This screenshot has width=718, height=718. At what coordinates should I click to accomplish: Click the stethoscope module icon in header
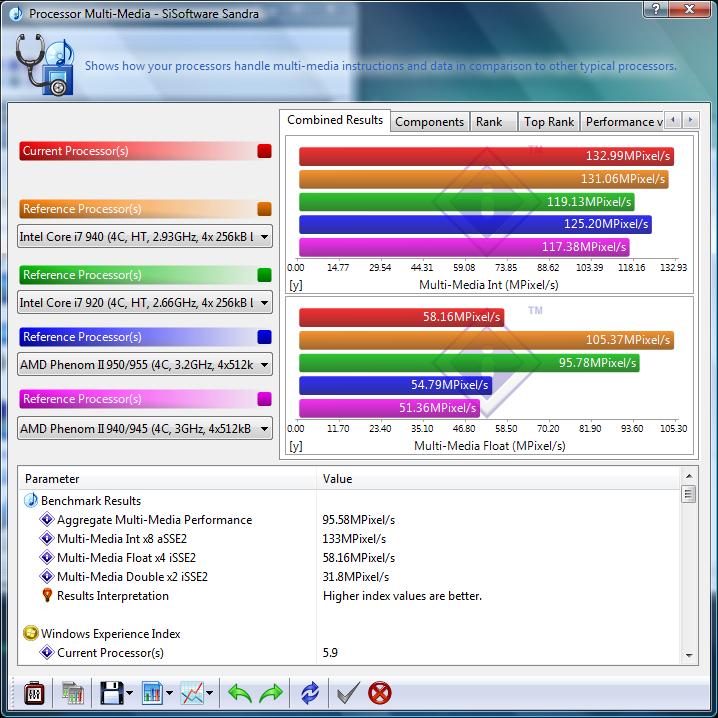pos(44,65)
